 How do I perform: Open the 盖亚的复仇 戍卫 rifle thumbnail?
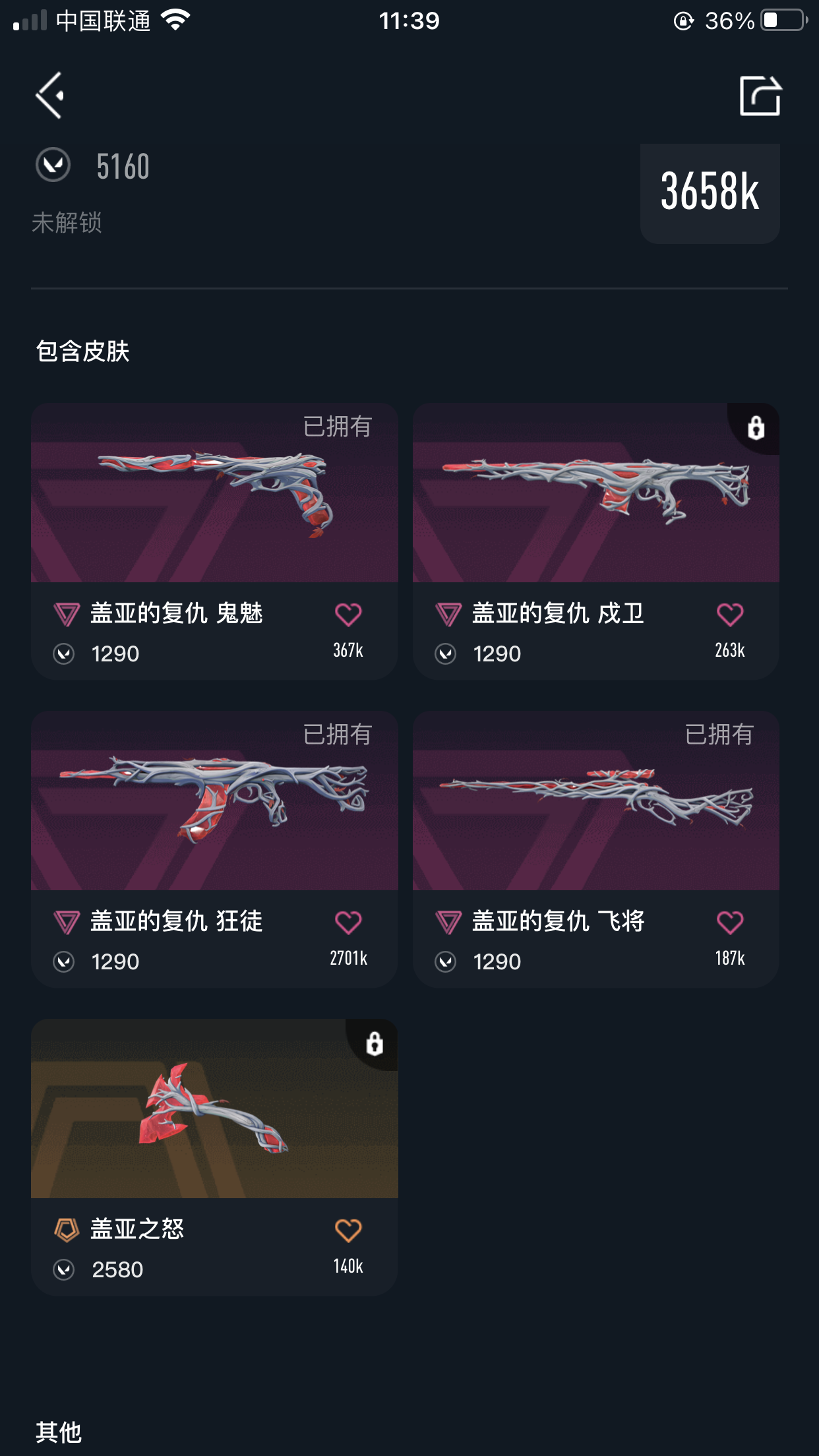click(x=596, y=493)
